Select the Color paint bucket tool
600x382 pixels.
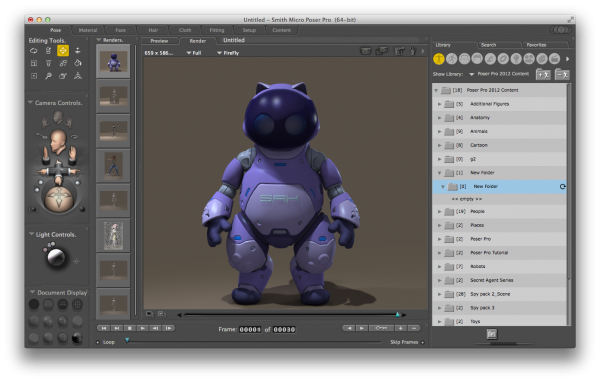point(78,63)
